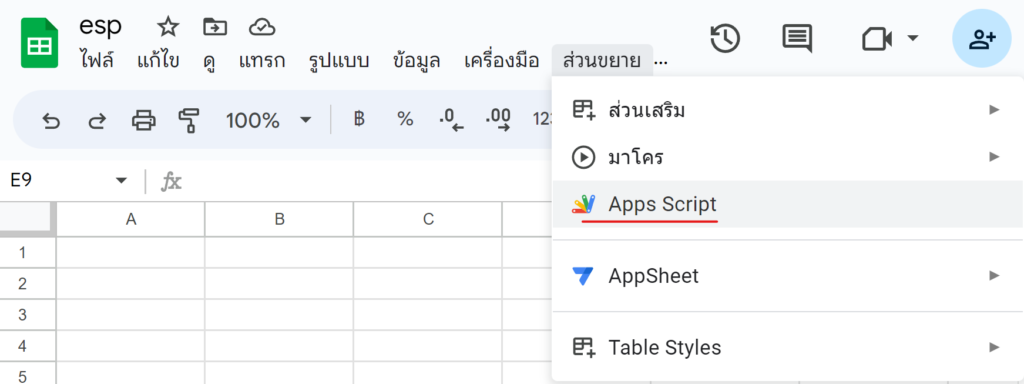This screenshot has height=384, width=1024.
Task: Star the esp spreadsheet
Action: [168, 27]
